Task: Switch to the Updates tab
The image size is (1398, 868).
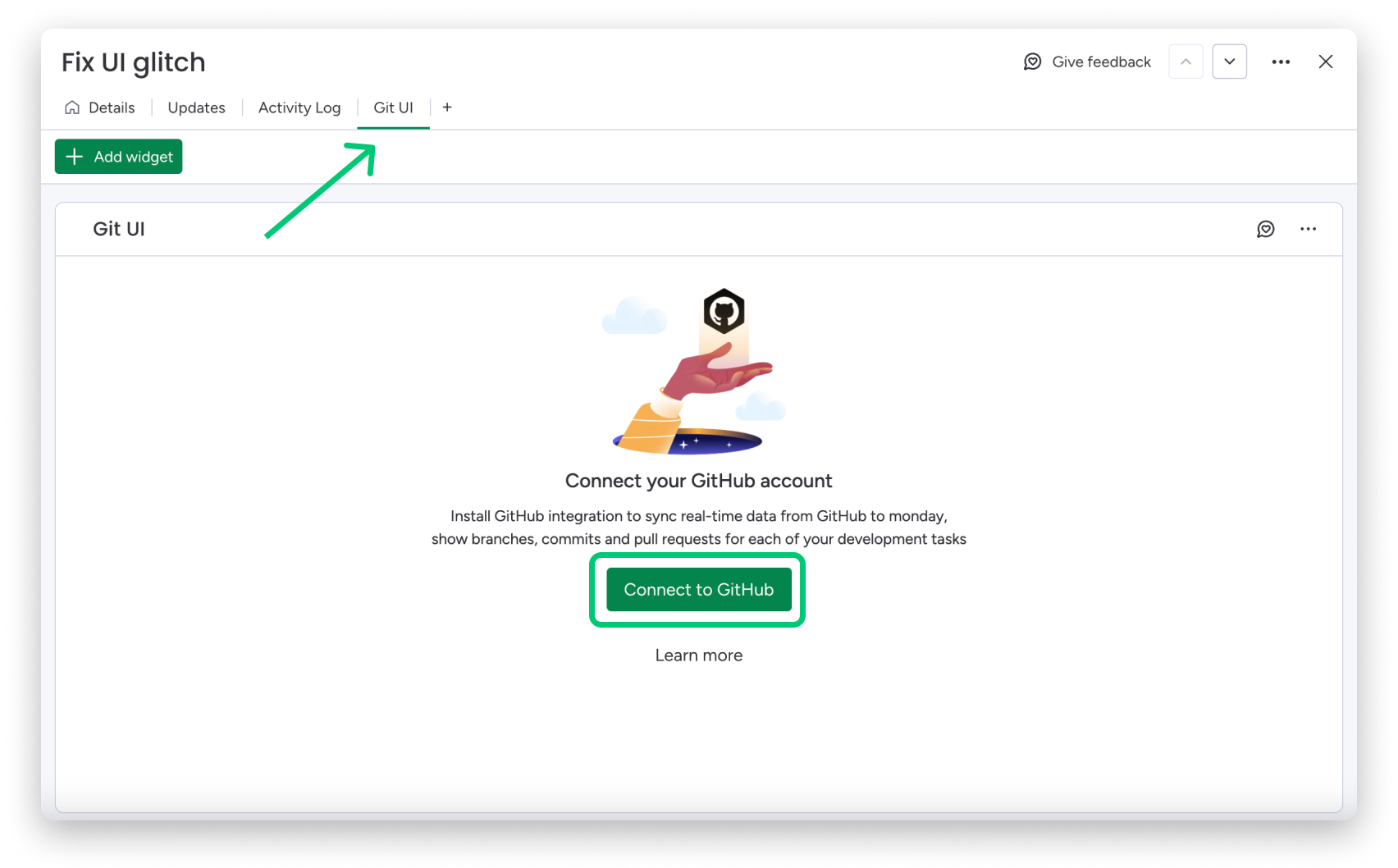Action: click(x=196, y=107)
